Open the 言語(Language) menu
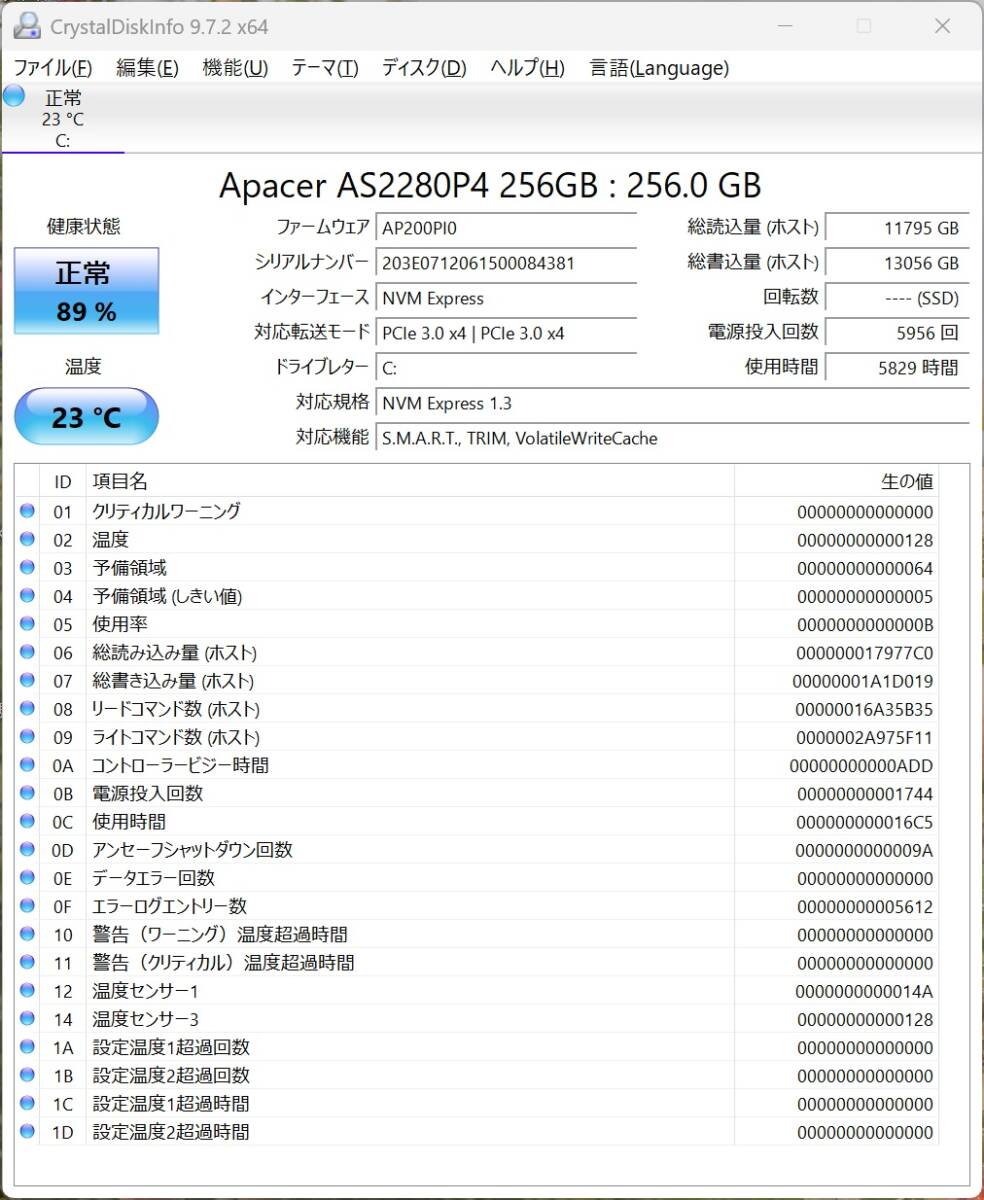The image size is (984, 1200). [659, 68]
